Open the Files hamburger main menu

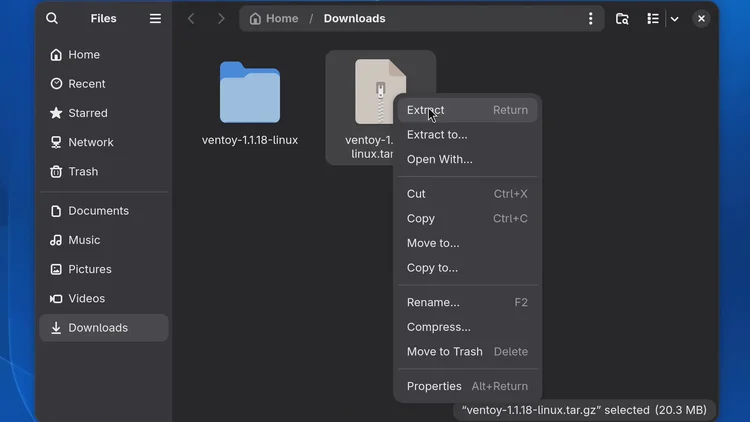pyautogui.click(x=155, y=19)
